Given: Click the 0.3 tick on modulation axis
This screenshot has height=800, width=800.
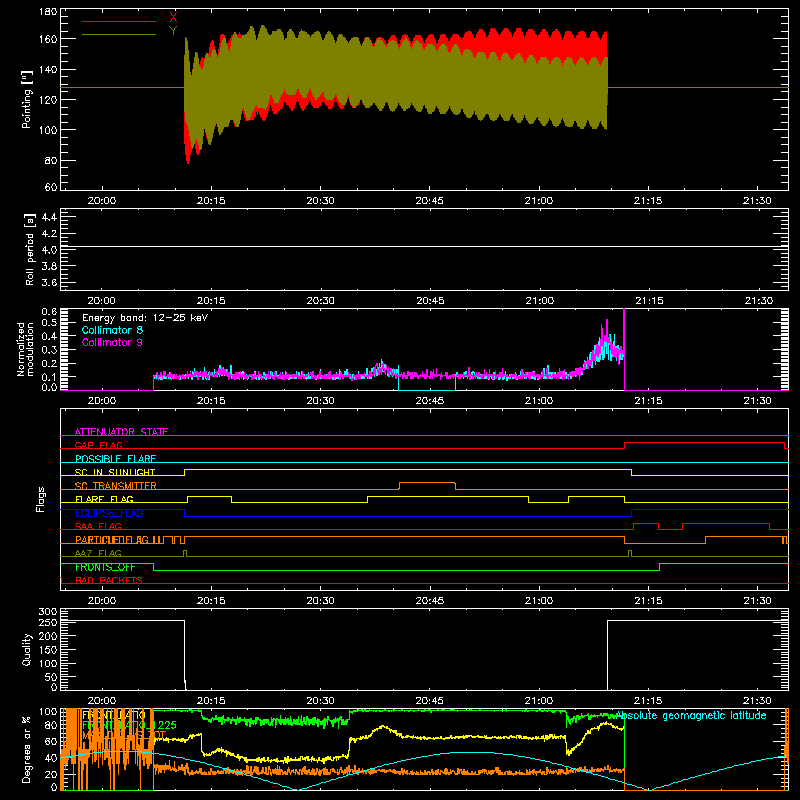Looking at the screenshot, I should tap(49, 350).
